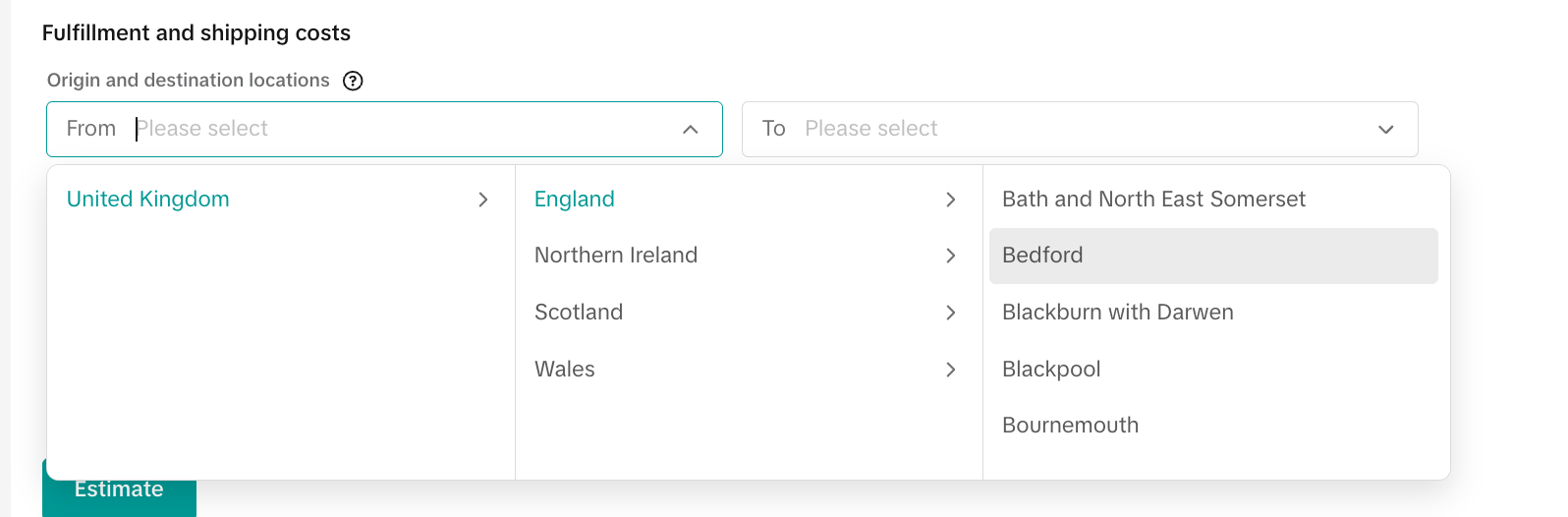The height and width of the screenshot is (517, 1568).
Task: Choose Blackburn with Darwen
Action: [x=1117, y=313]
